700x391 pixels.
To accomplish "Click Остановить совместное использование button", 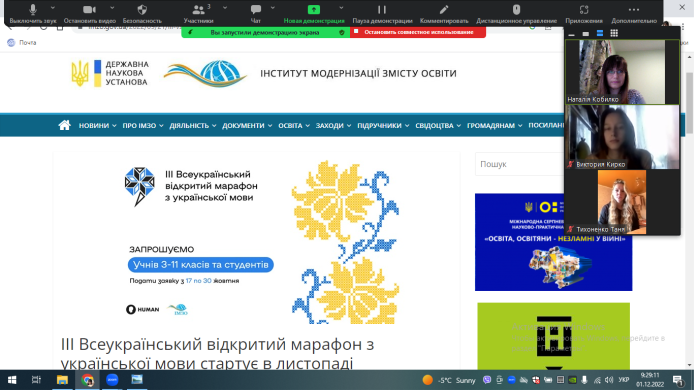I will (418, 32).
